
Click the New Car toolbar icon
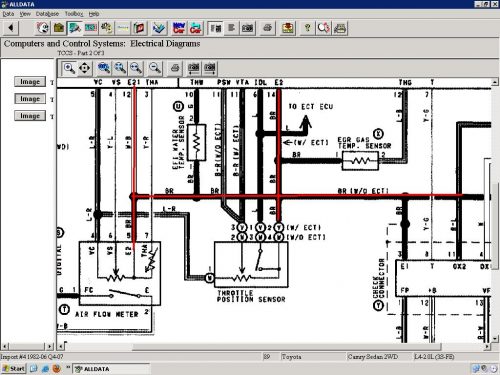point(179,28)
